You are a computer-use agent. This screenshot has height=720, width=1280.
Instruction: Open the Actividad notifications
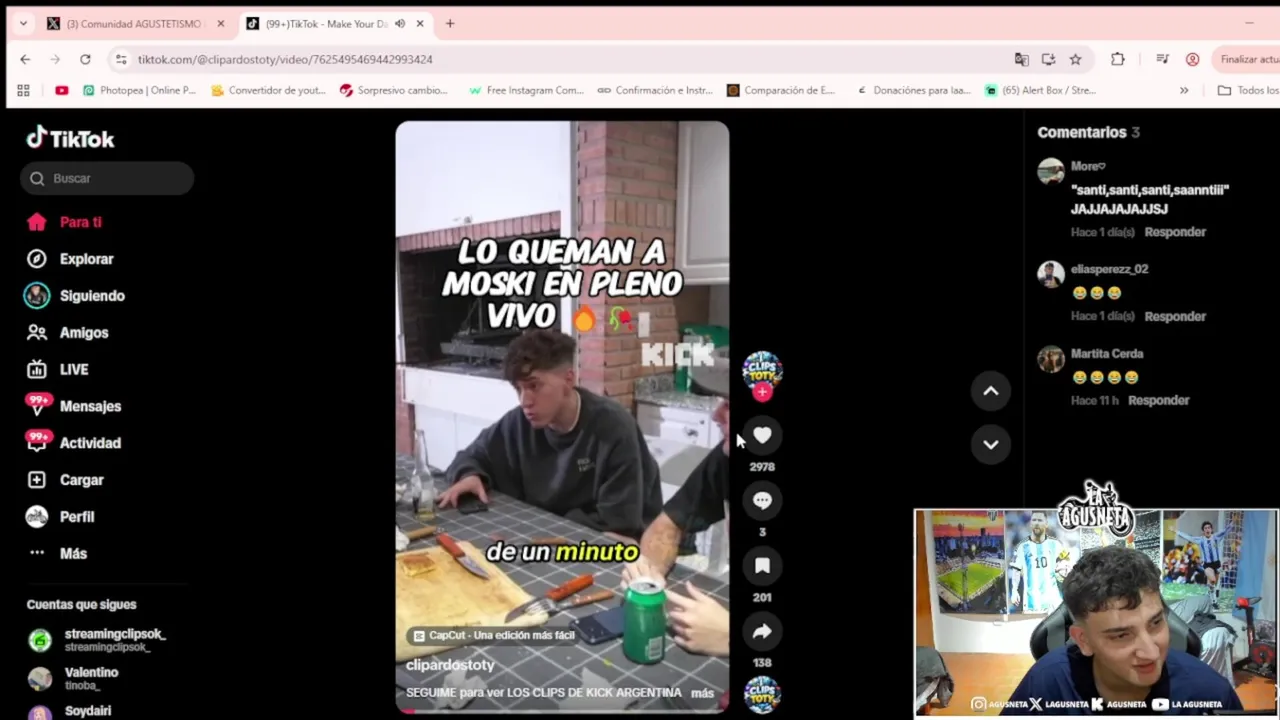tap(74, 443)
